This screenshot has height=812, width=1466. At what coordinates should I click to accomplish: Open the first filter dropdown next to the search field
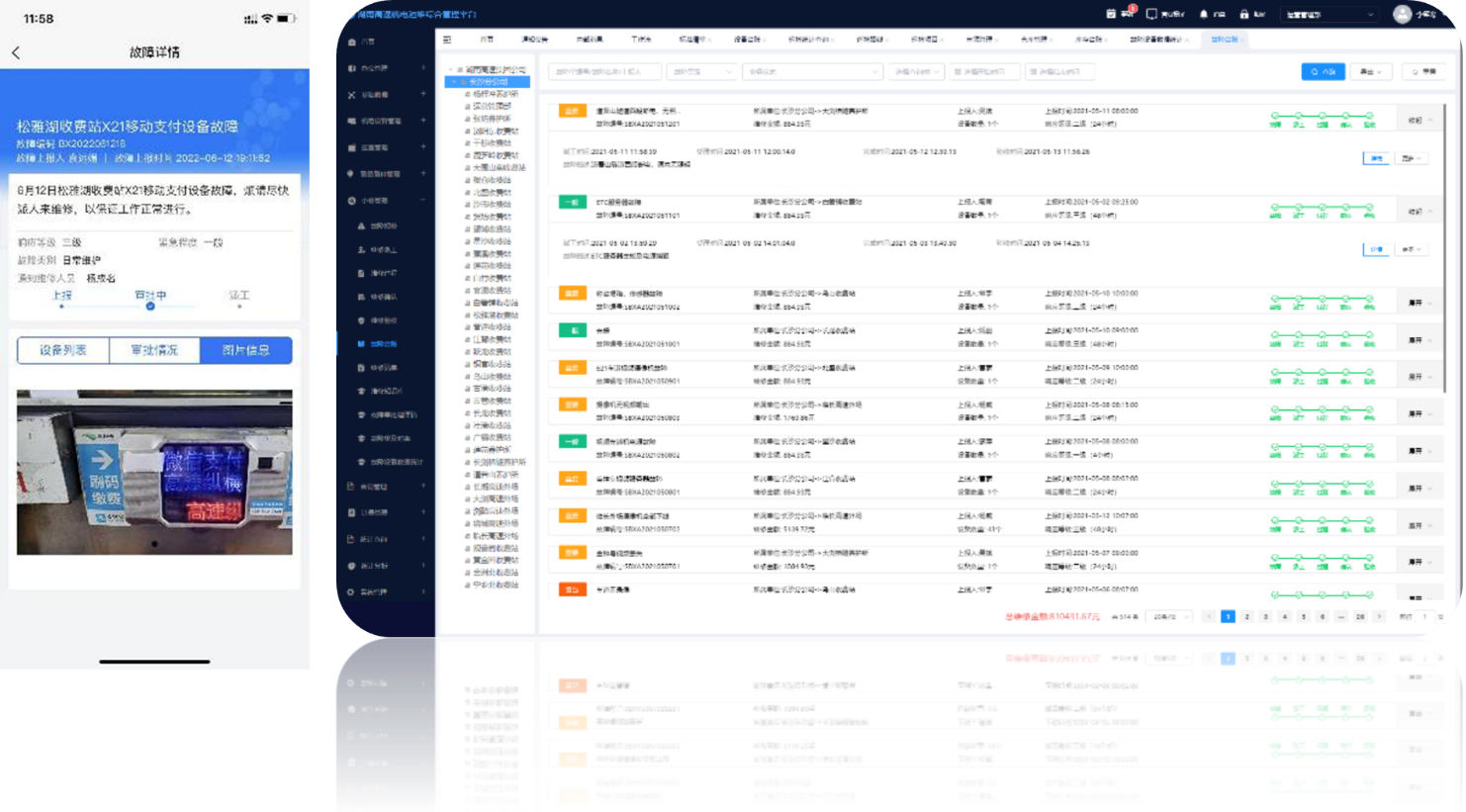click(x=702, y=72)
